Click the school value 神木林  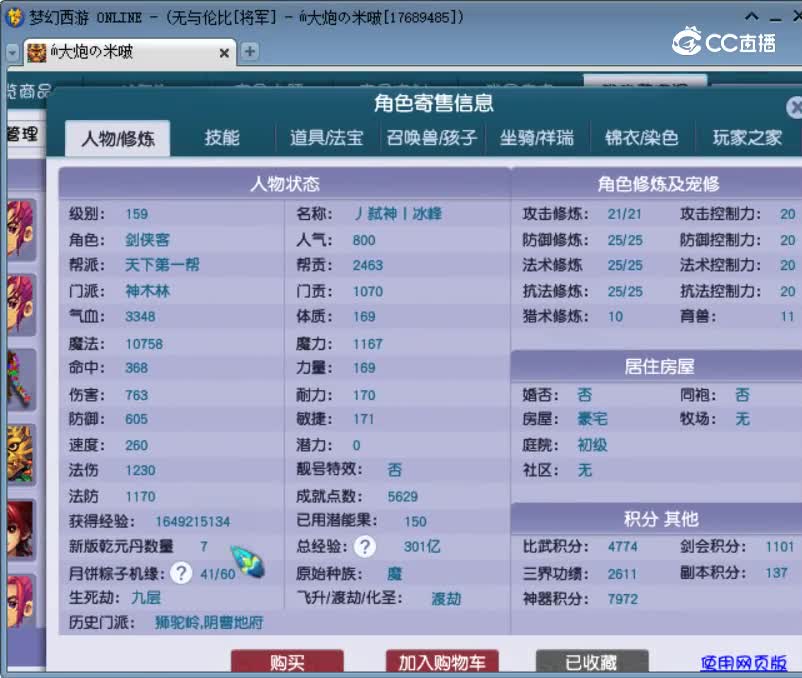point(147,291)
